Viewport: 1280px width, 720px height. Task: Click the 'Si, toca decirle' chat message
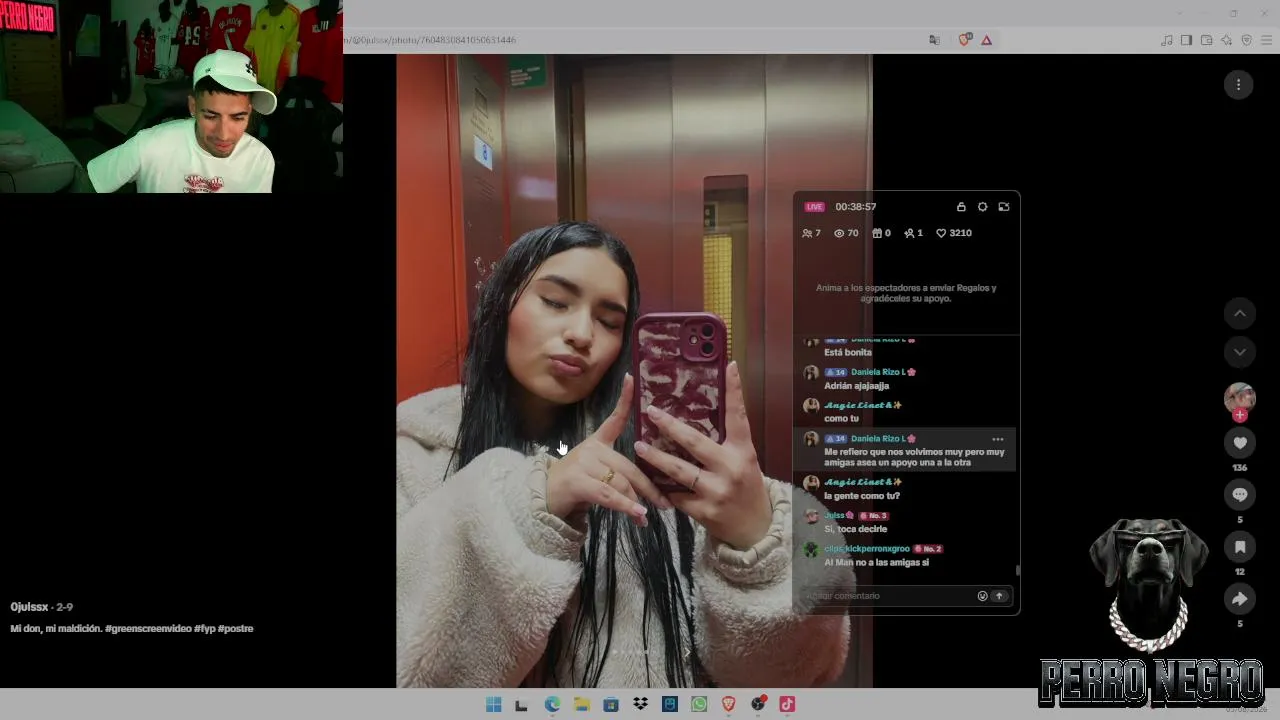point(855,529)
